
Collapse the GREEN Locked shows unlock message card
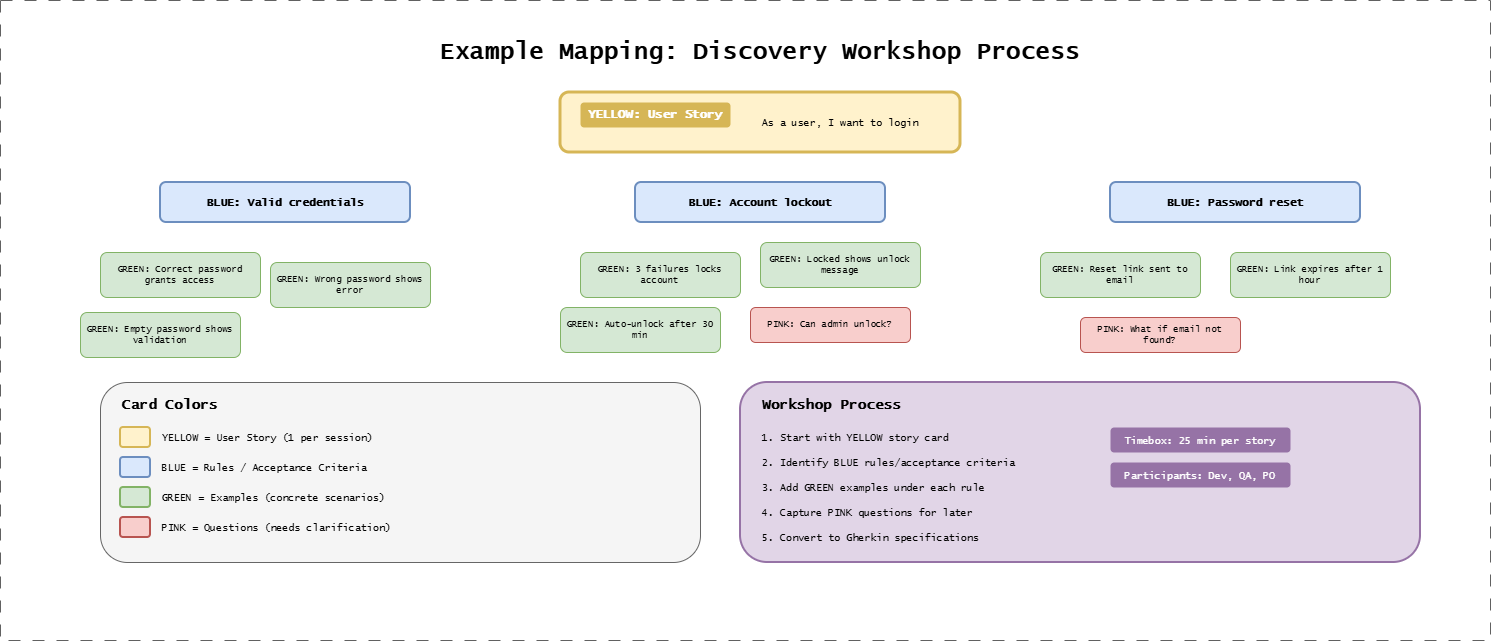click(840, 264)
